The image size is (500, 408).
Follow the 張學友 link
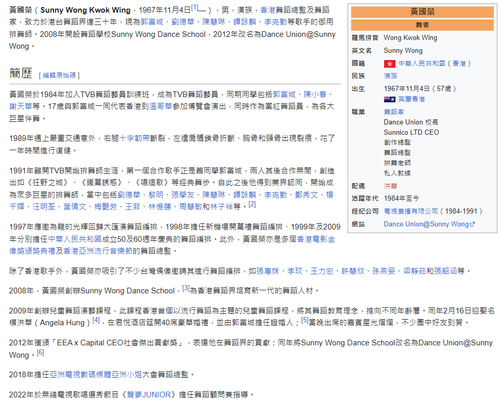(183, 195)
